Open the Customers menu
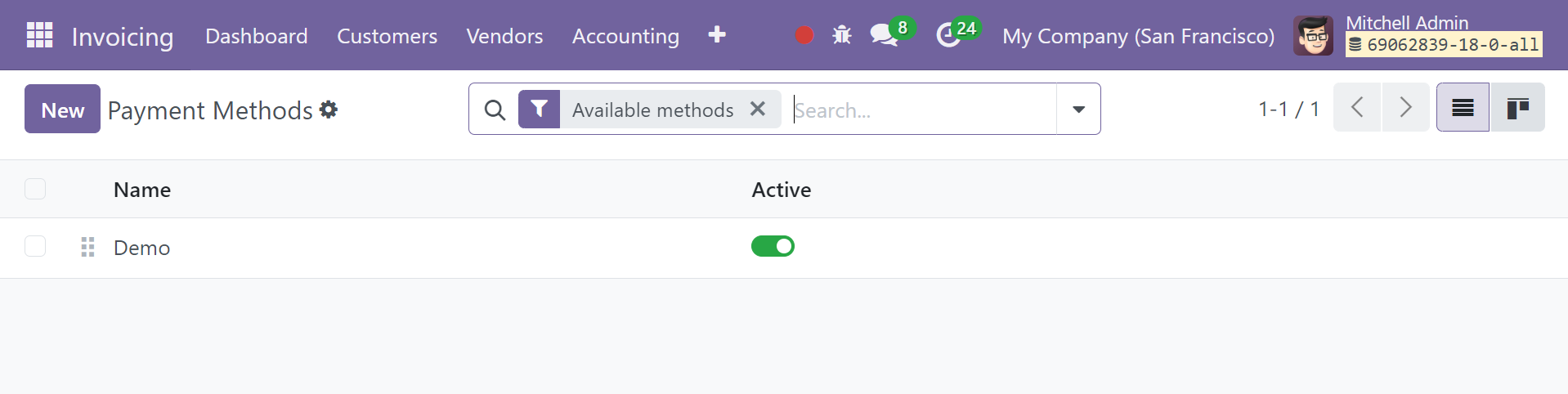The width and height of the screenshot is (1568, 394). [387, 36]
